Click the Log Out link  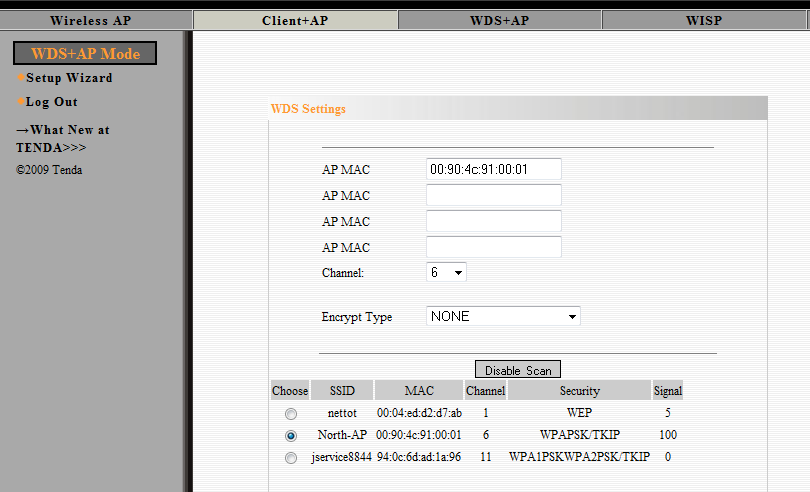click(x=52, y=102)
